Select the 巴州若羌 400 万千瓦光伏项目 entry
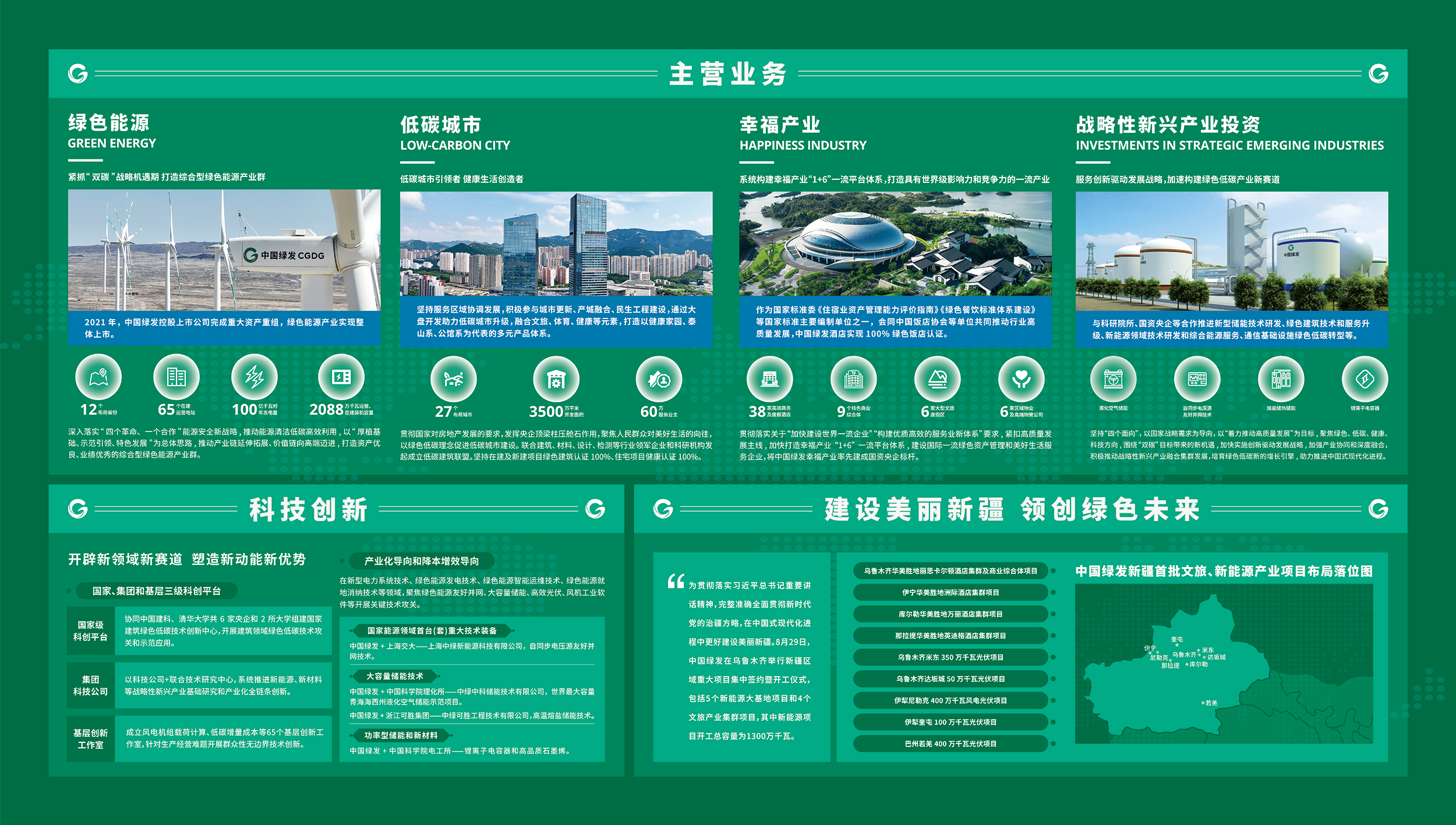1456x825 pixels. click(x=950, y=744)
